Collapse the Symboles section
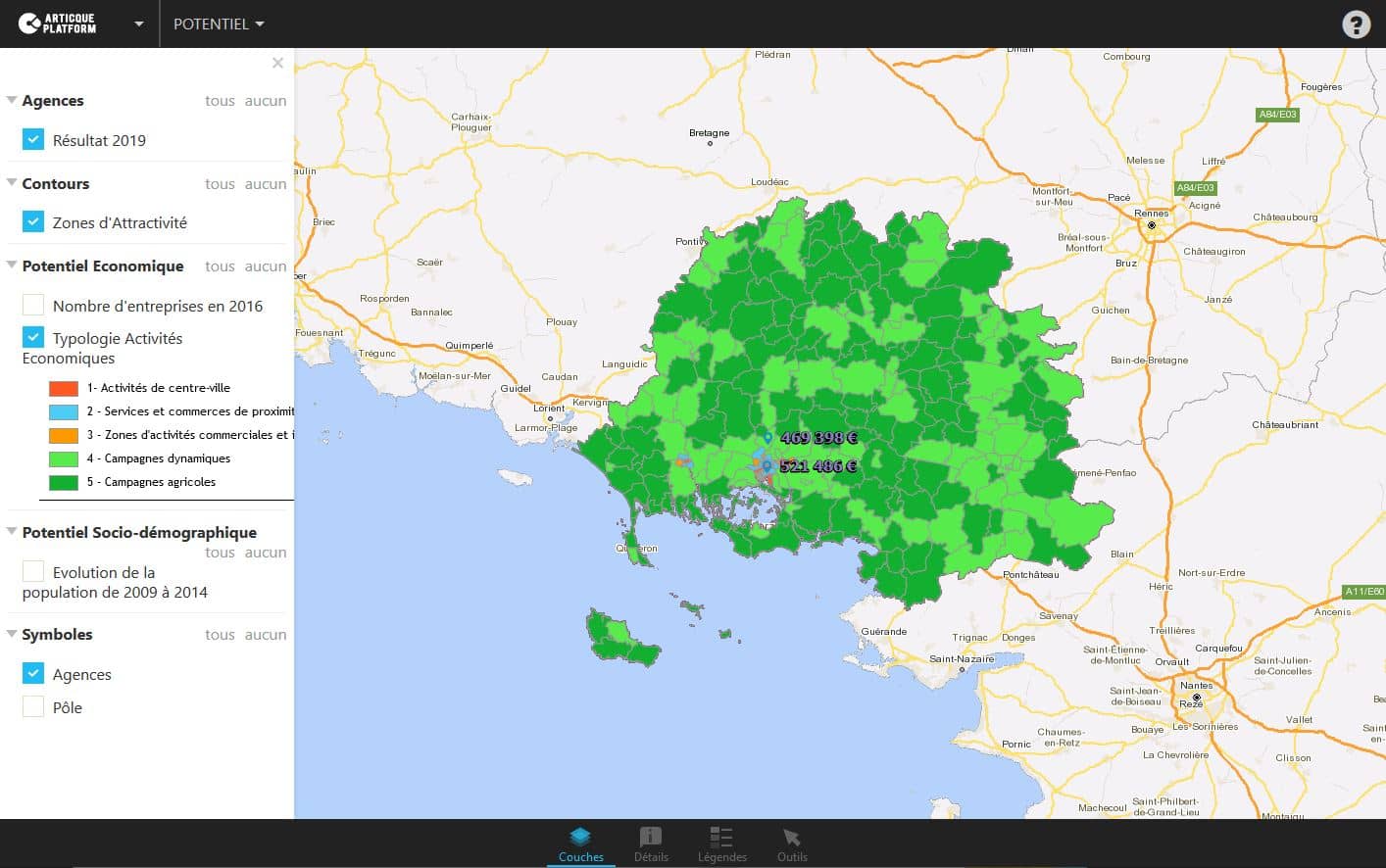 click(12, 634)
